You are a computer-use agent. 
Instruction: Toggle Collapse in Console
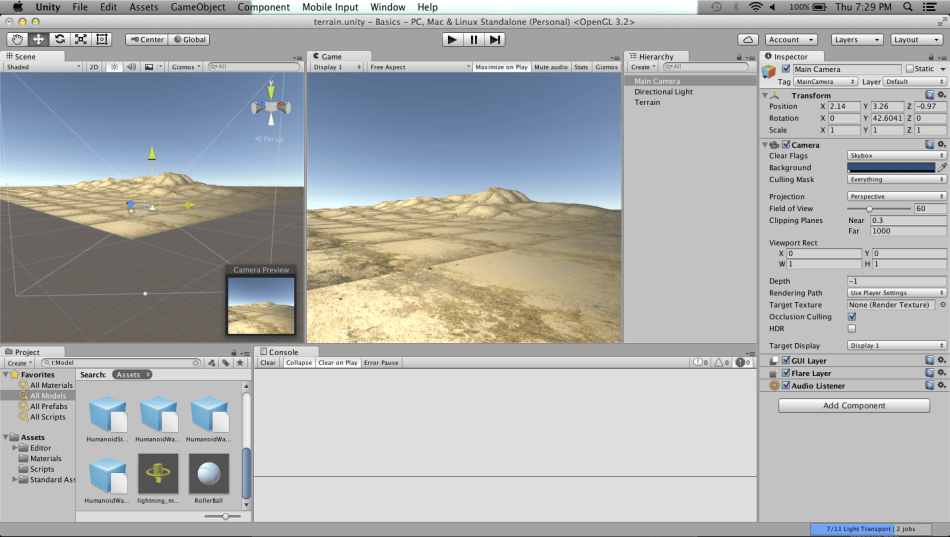299,362
